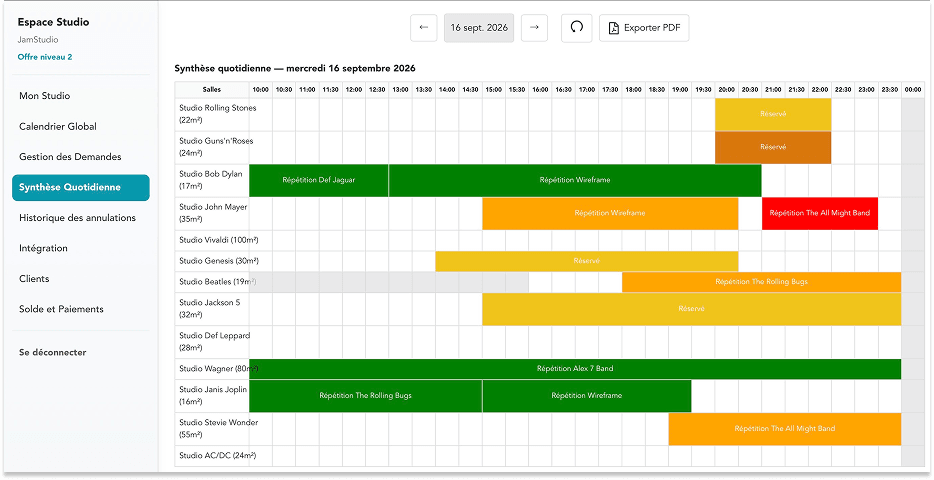Image resolution: width=934 pixels, height=480 pixels.
Task: Click the Studio AC/DC (24m²) label
Action: [x=217, y=456]
